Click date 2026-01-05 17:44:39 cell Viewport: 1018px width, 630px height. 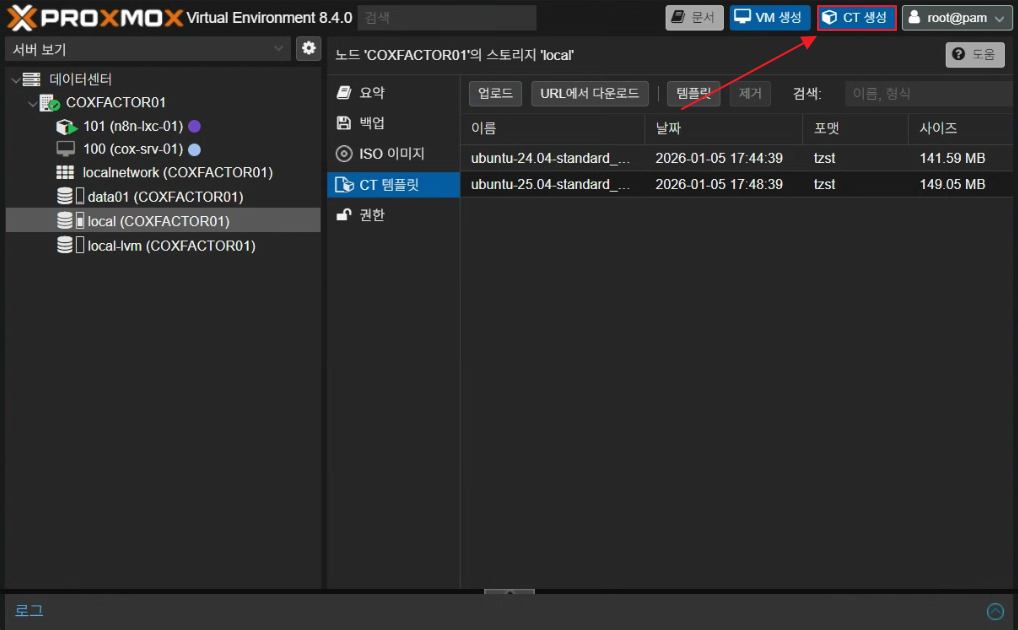[719, 158]
